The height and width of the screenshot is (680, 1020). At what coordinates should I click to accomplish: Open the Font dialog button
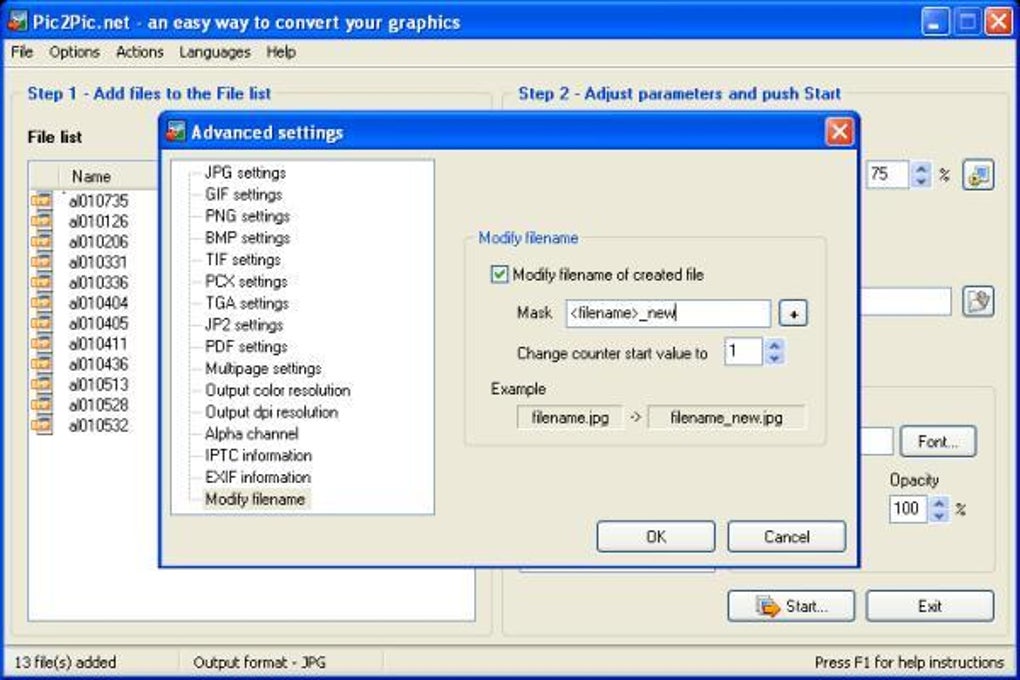tap(938, 442)
